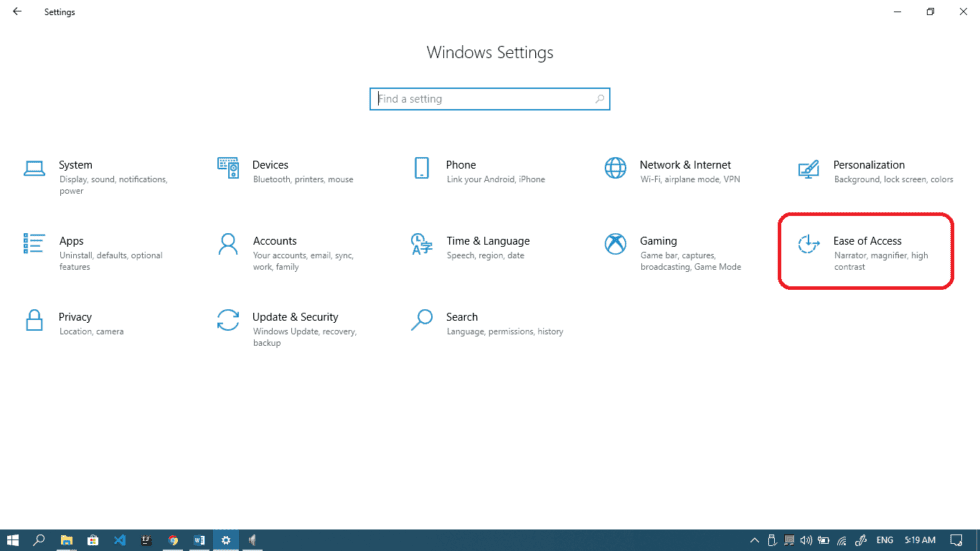Switch input language via ENG indicator
This screenshot has width=980, height=551.
coord(884,540)
